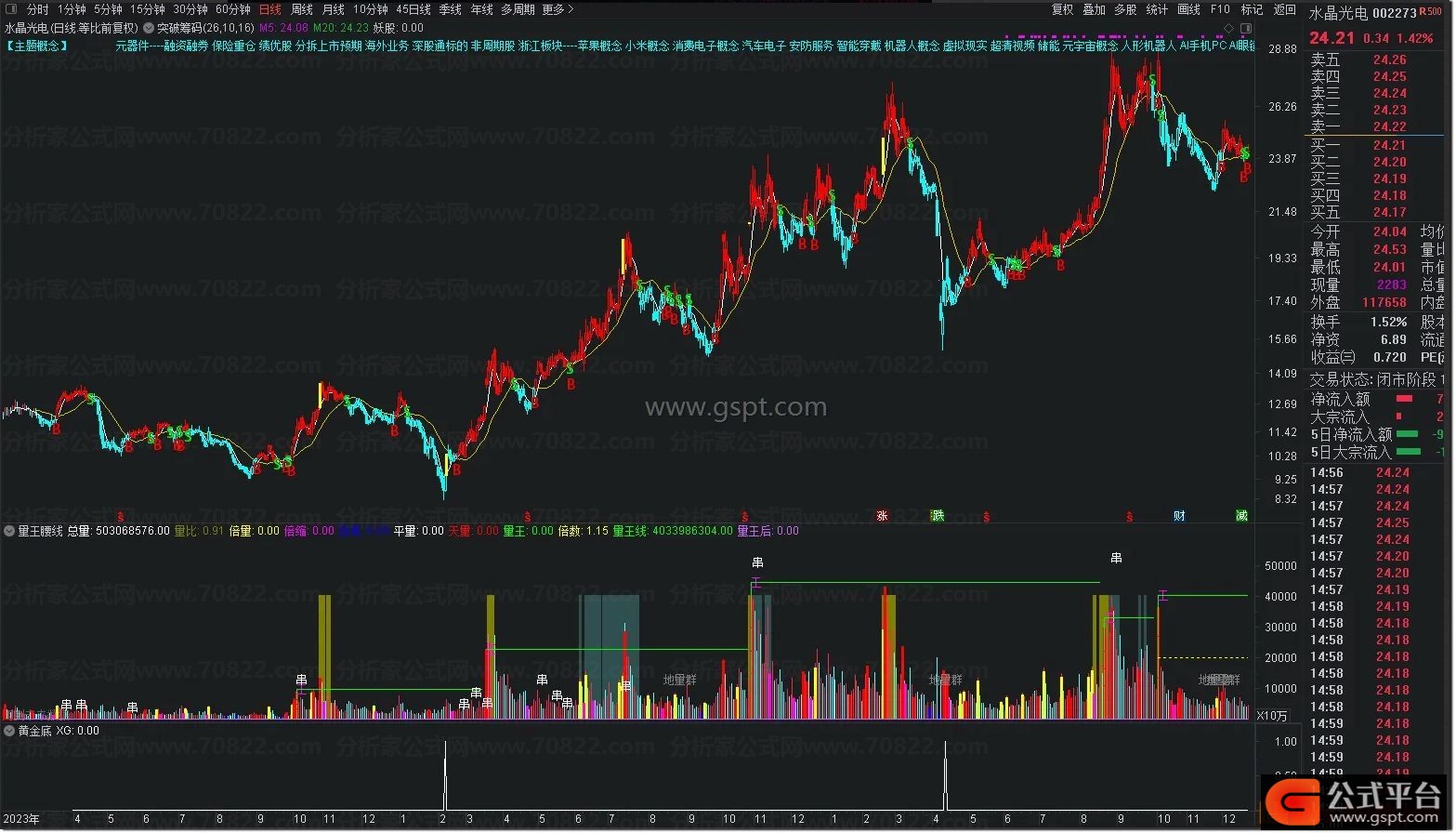Select the 60分钟 period tab
The image size is (1456, 833).
pos(232,9)
